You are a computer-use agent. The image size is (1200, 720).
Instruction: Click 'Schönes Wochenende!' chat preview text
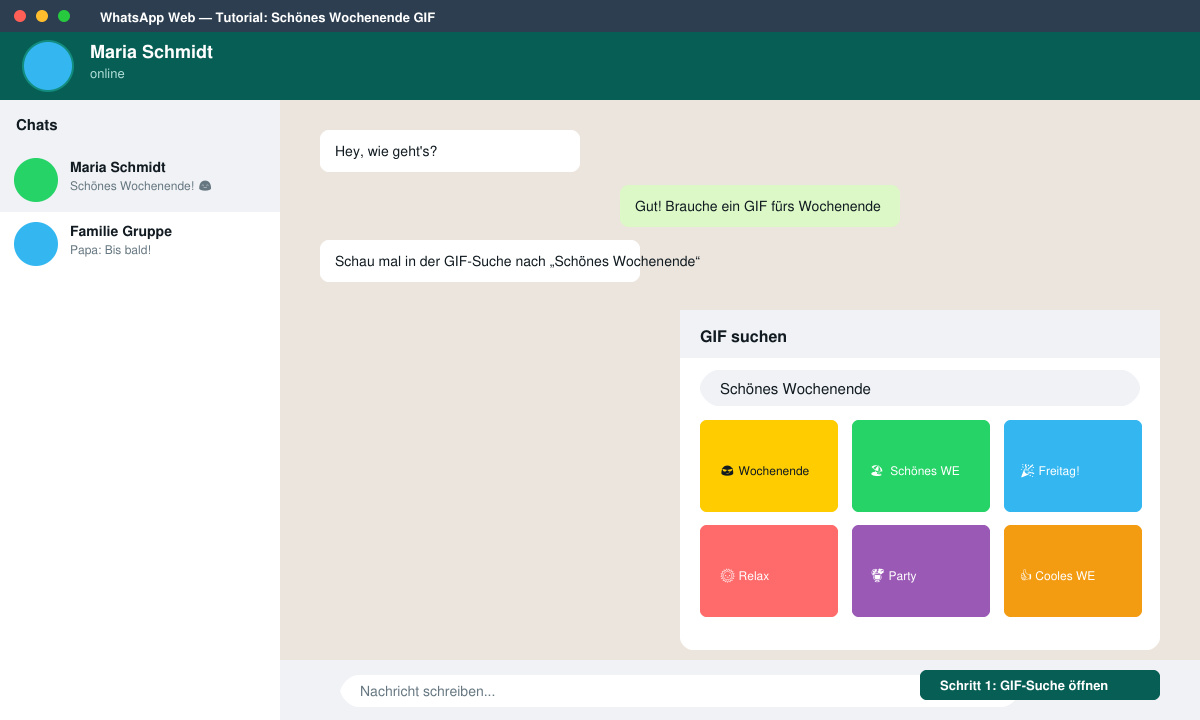[141, 186]
